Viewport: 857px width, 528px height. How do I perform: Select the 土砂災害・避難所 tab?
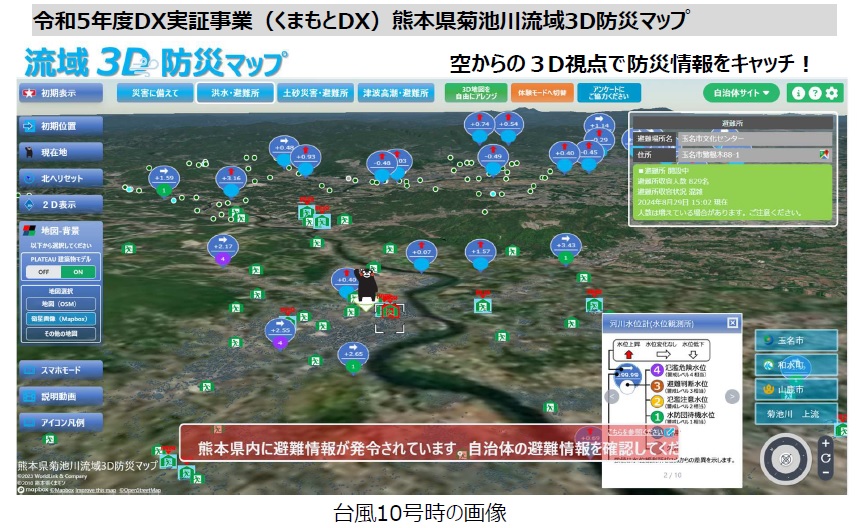(314, 94)
